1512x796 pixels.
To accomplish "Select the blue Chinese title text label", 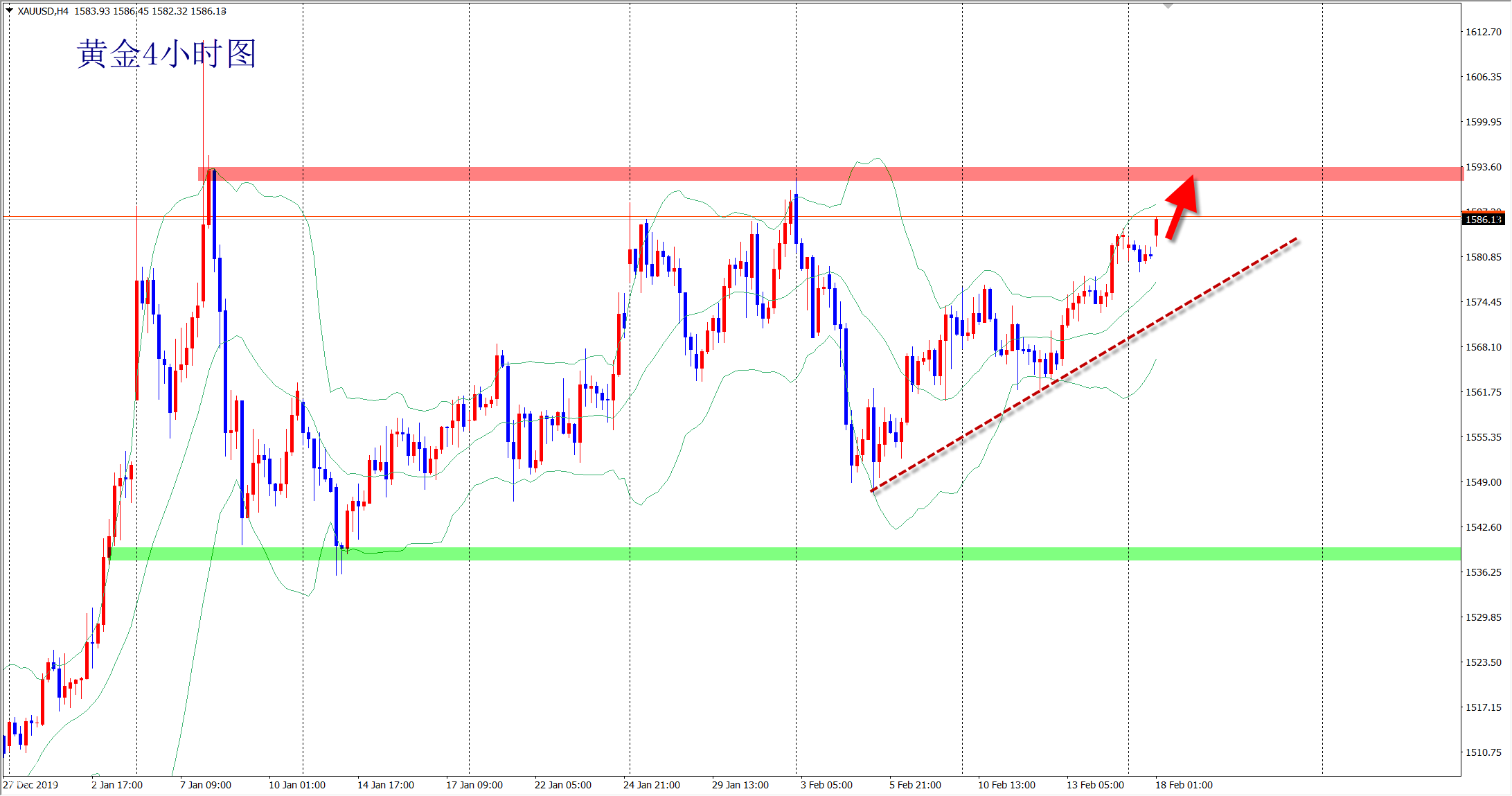I will [x=166, y=53].
